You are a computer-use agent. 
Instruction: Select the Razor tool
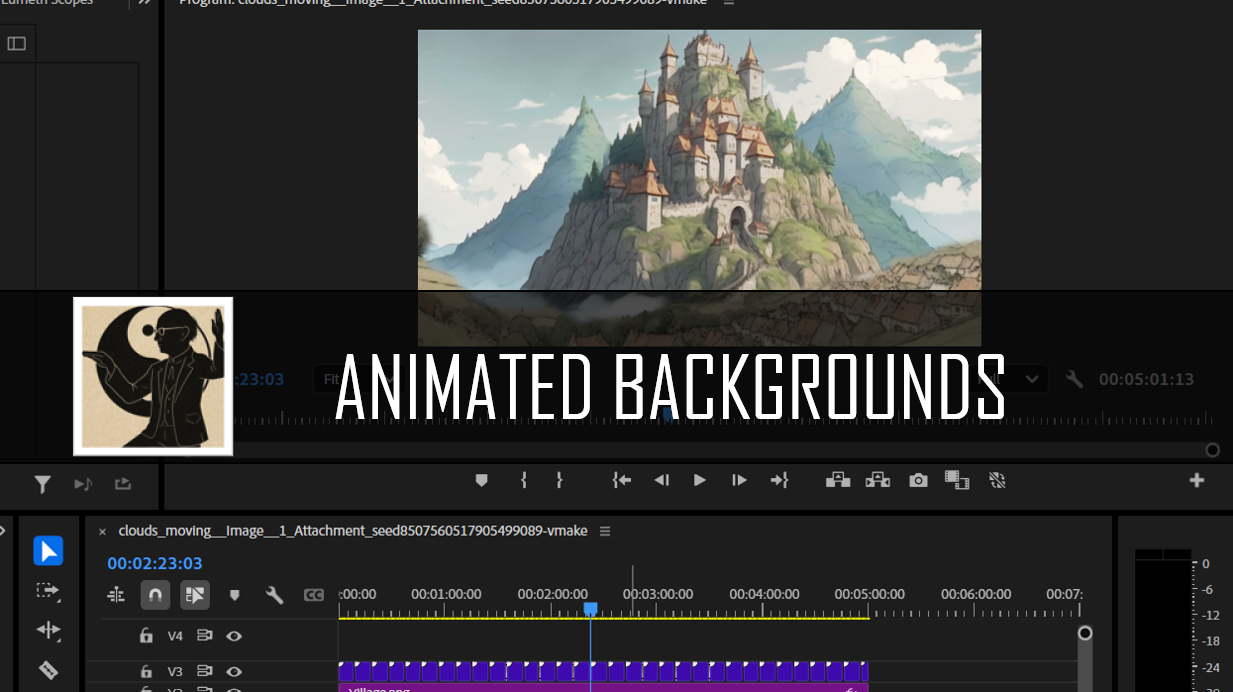pyautogui.click(x=48, y=669)
